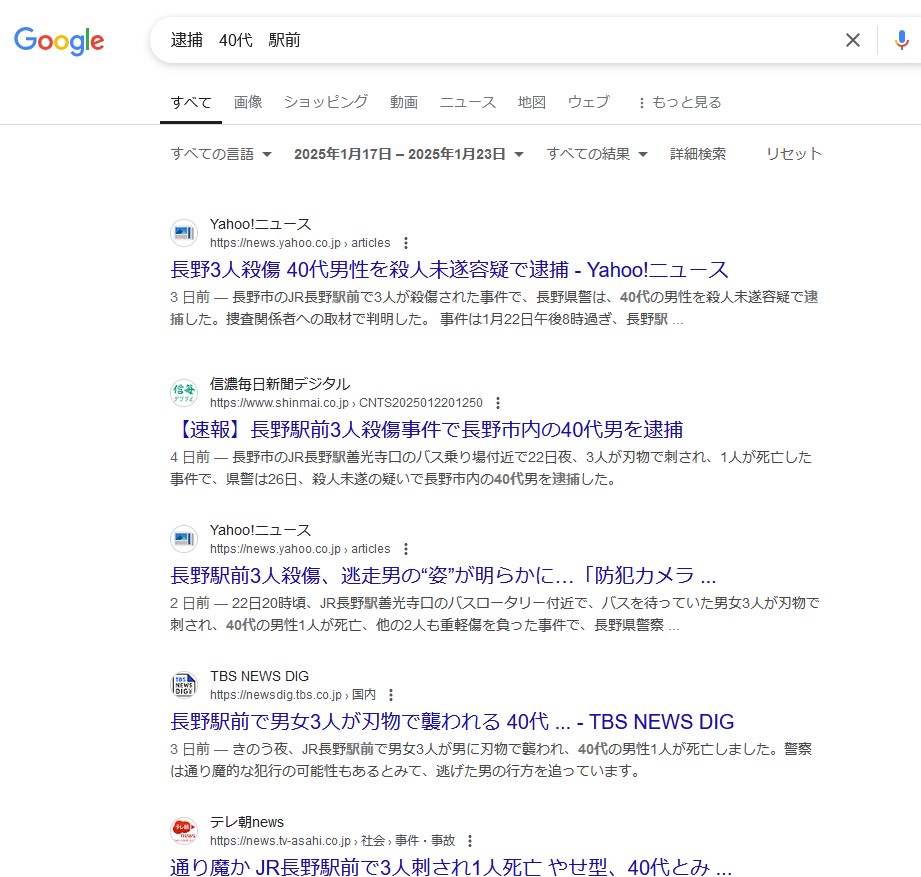Expand the すべての言語 language filter
Viewport: 921px width, 877px height.
tap(221, 154)
